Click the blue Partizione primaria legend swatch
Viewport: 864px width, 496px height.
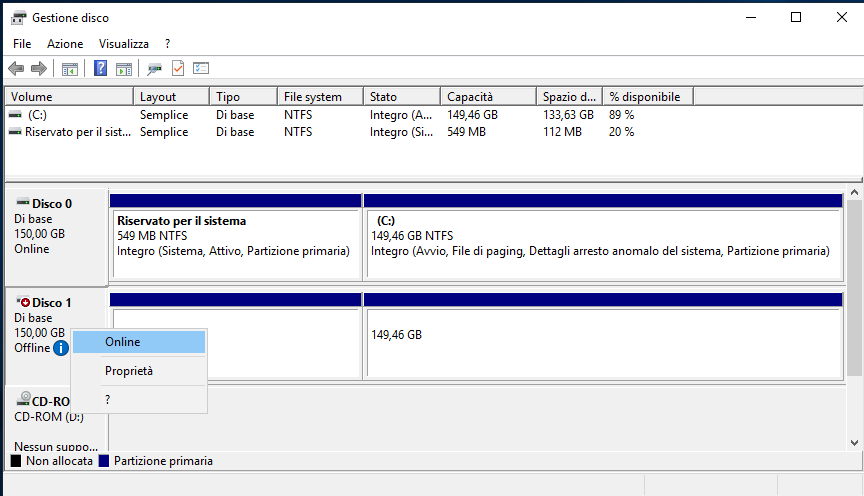[104, 461]
